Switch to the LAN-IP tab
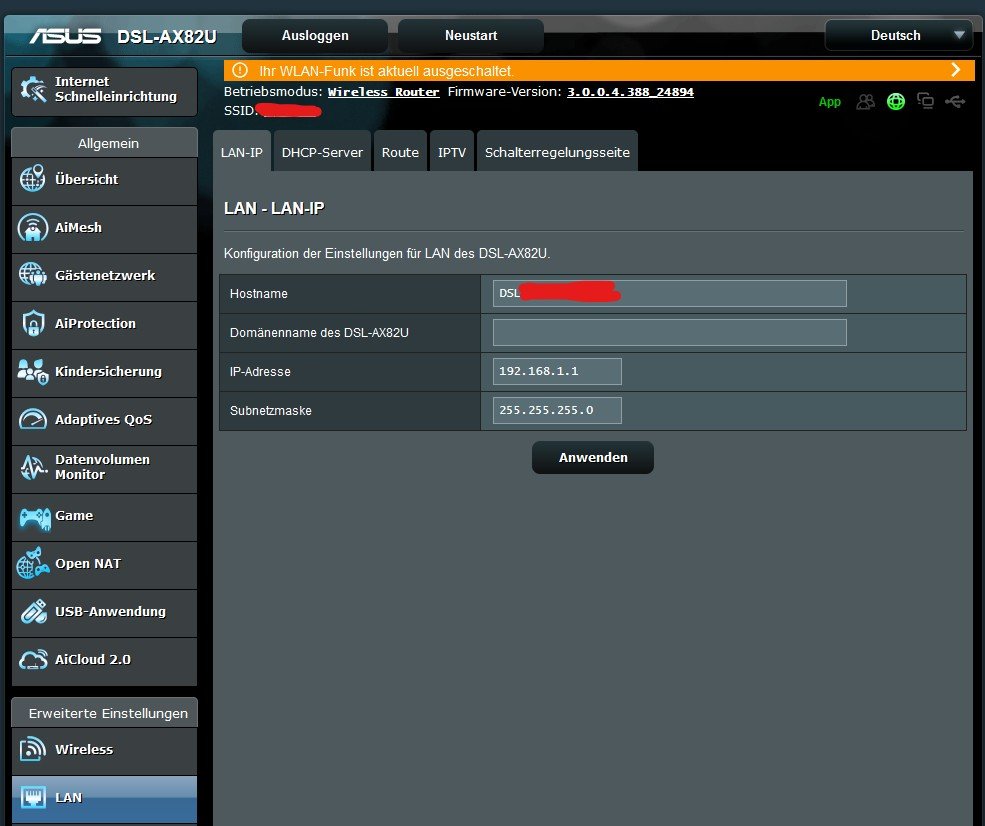The height and width of the screenshot is (826, 985). 242,151
